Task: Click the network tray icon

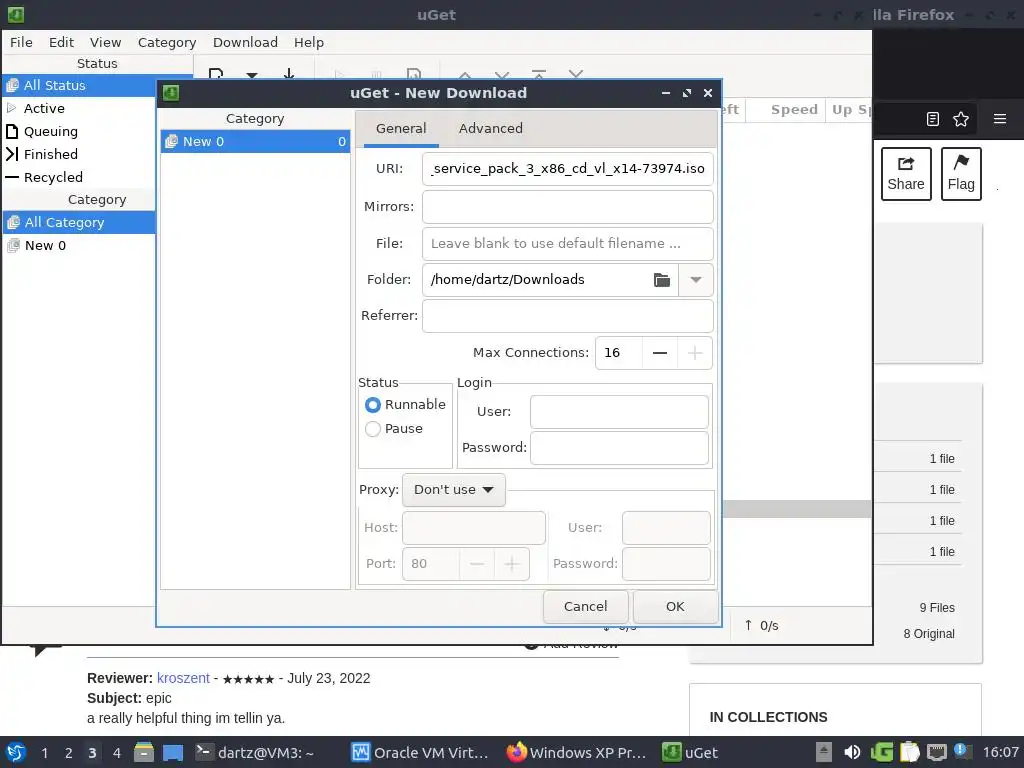Action: point(936,752)
